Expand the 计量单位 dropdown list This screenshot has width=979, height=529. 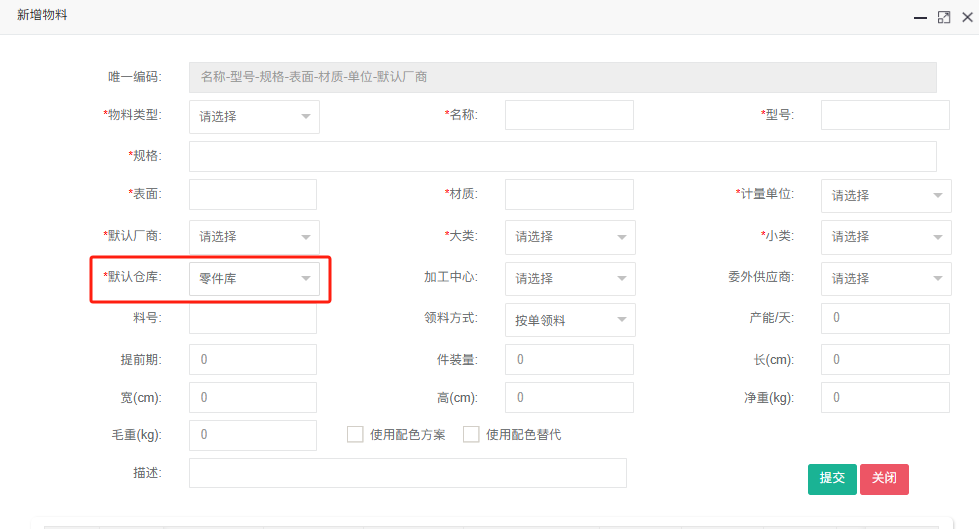pos(885,196)
